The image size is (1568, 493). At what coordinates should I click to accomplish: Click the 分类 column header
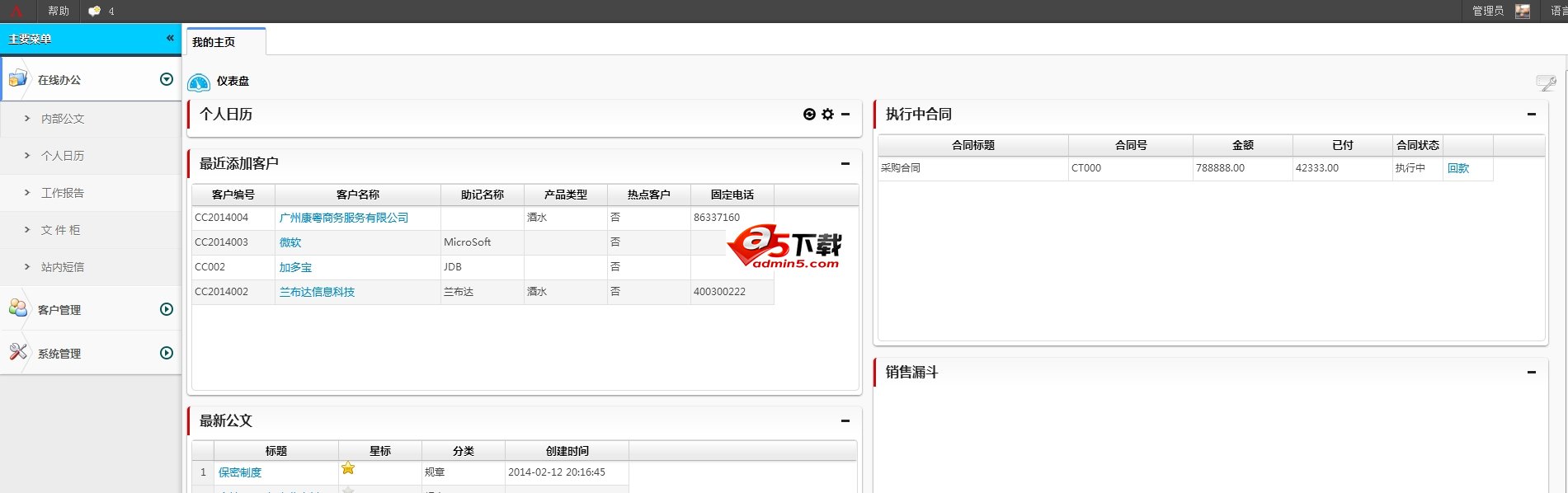[464, 451]
